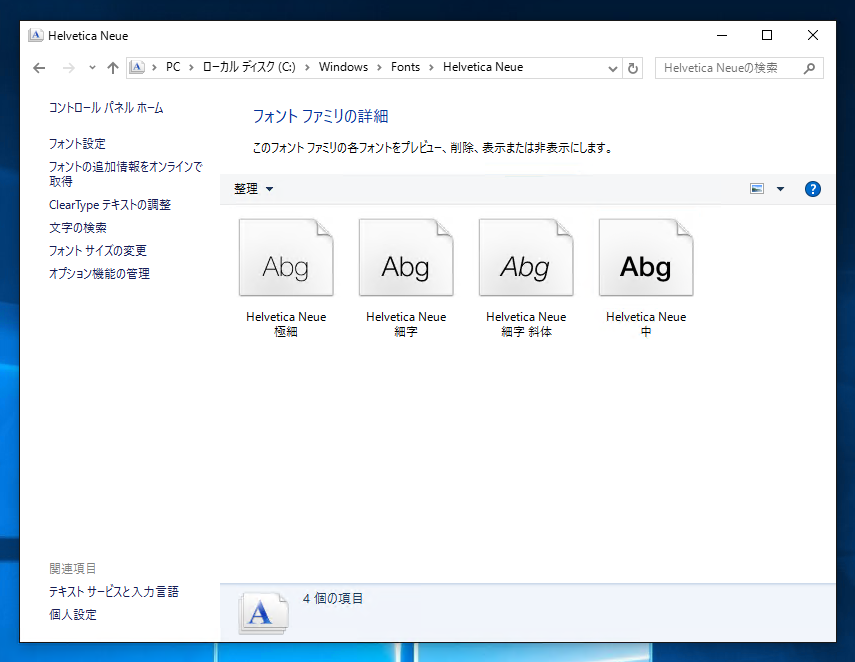Select ローカル ディスク (C:) breadcrumb

point(249,67)
